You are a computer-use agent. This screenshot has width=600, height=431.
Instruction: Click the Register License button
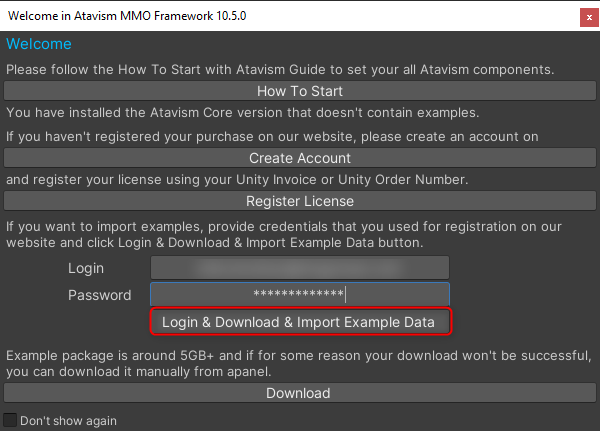[300, 201]
